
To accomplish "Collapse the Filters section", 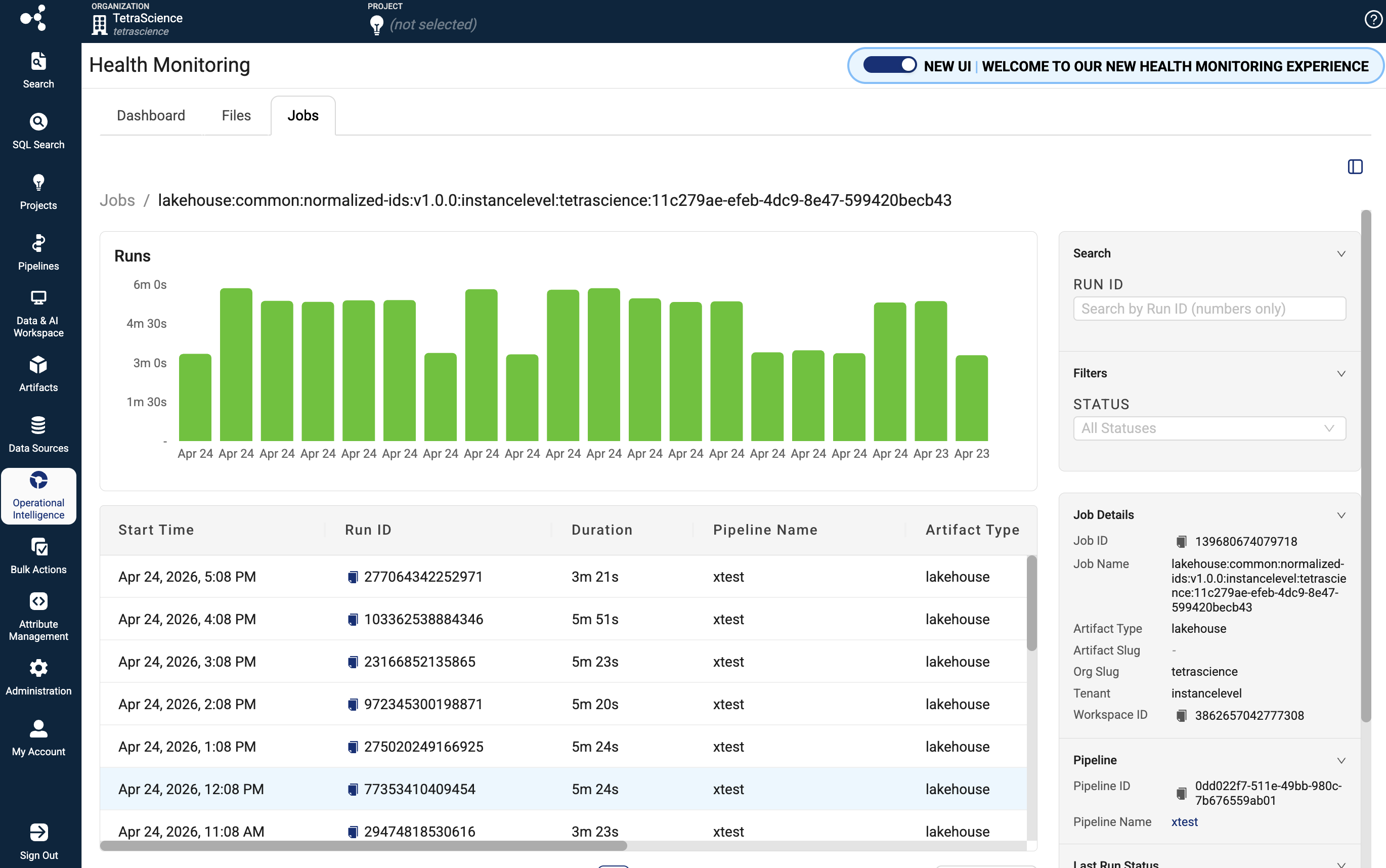I will [1340, 374].
